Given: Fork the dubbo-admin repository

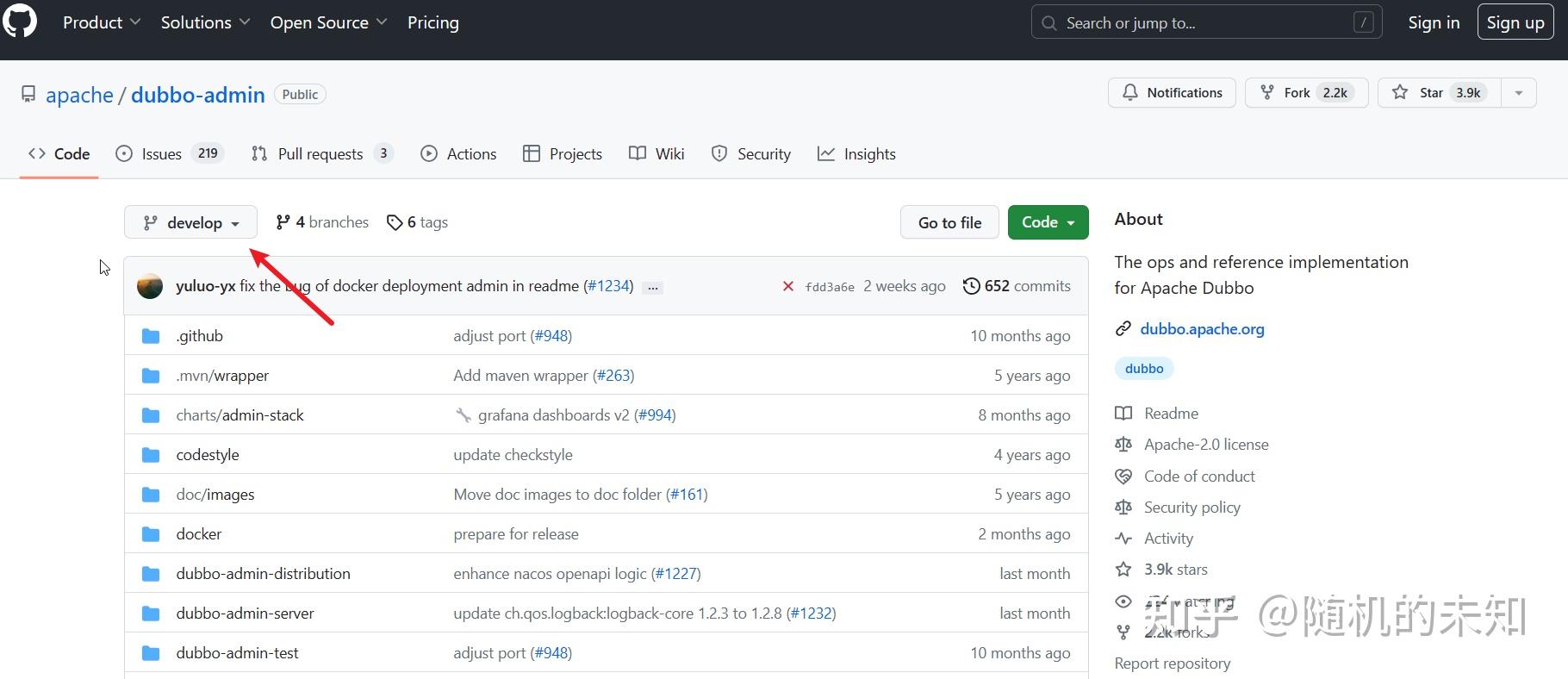Looking at the screenshot, I should click(x=1306, y=93).
